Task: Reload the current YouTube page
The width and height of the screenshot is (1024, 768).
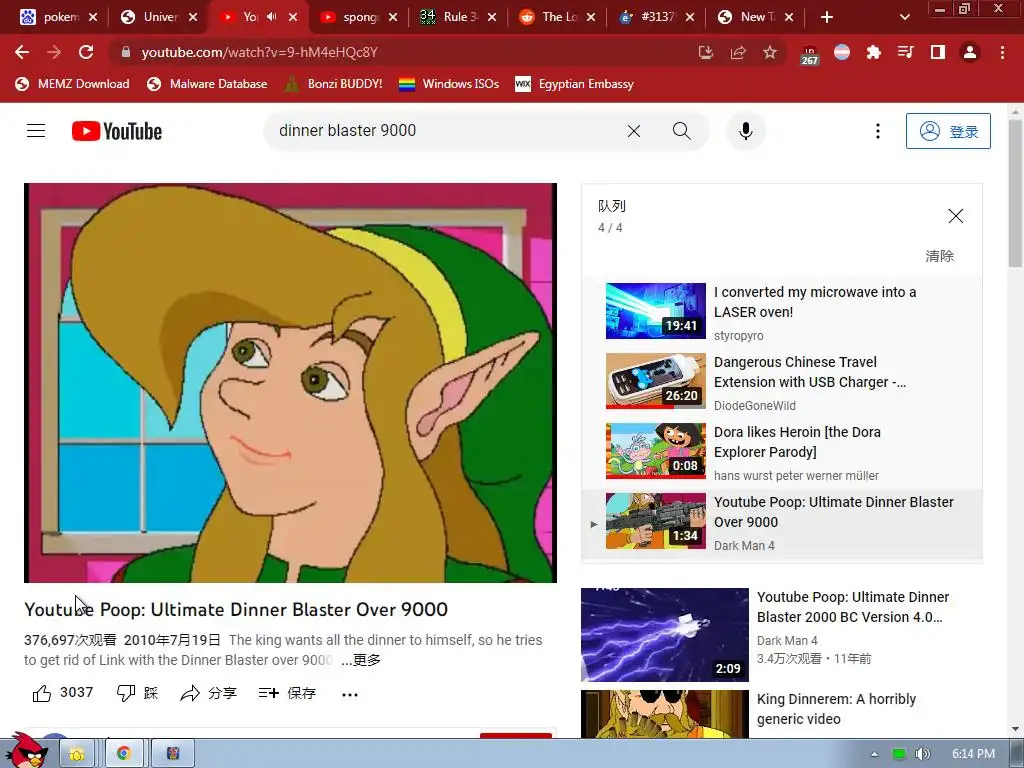Action: (86, 52)
